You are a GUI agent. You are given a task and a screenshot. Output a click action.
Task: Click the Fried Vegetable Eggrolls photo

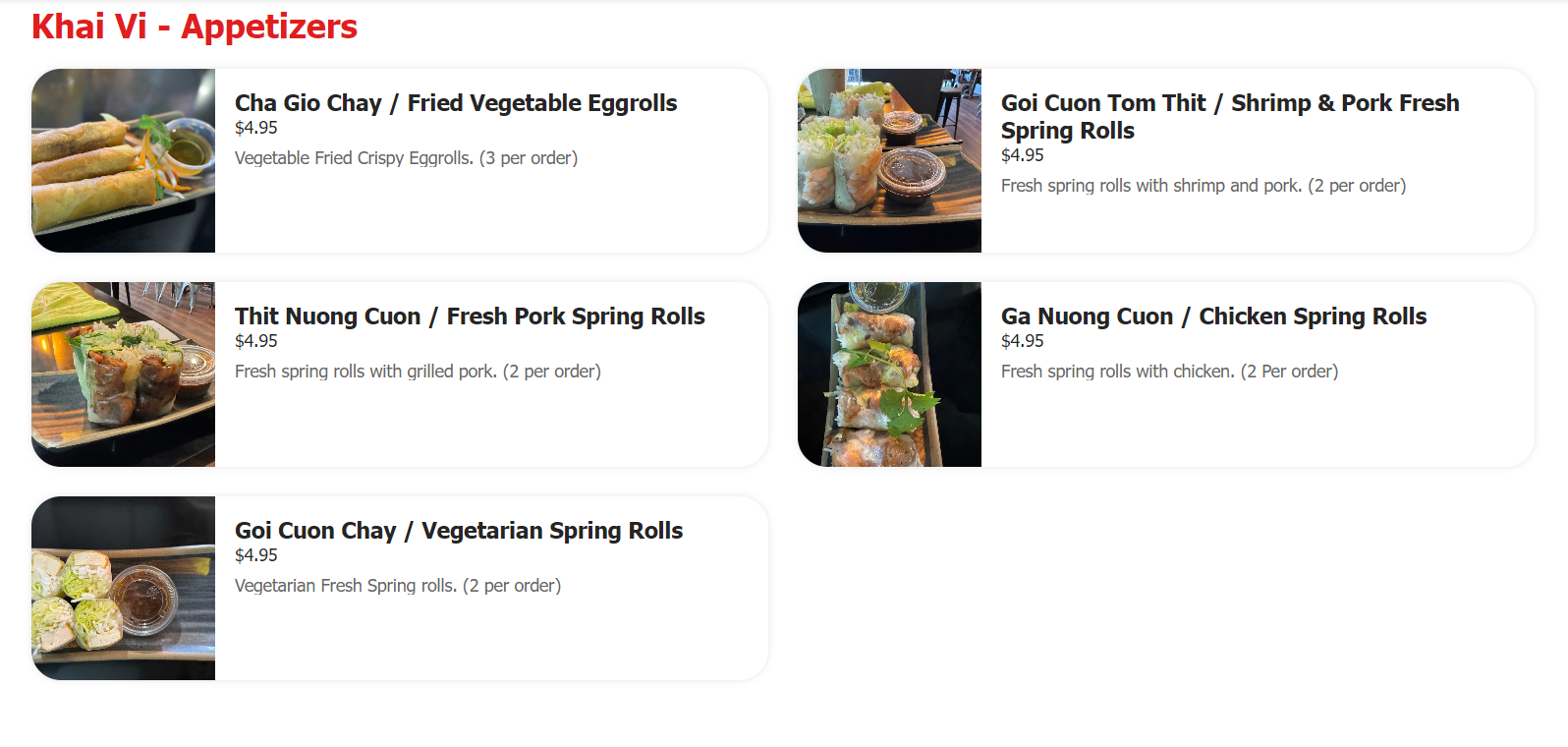[123, 160]
